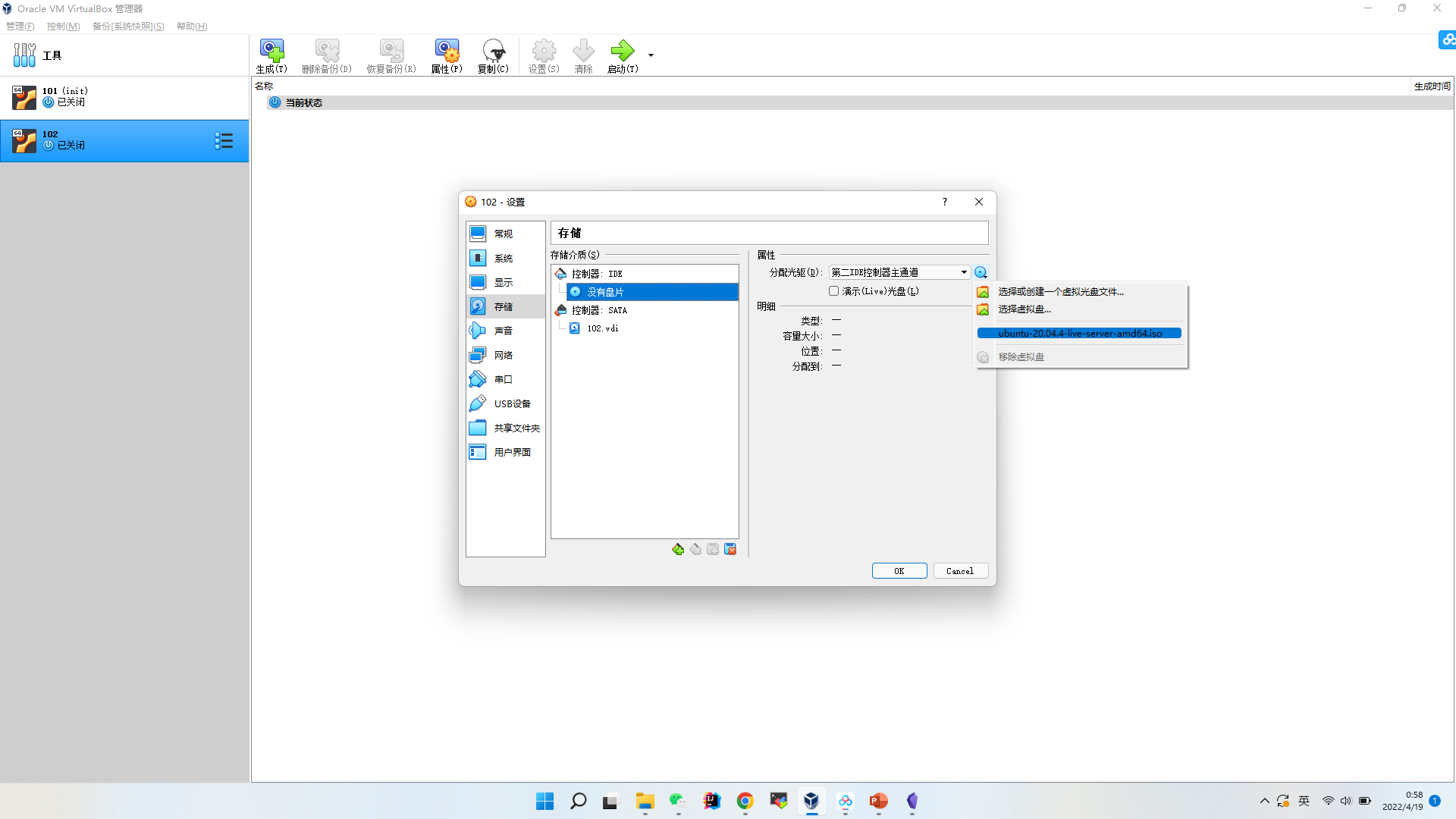Image resolution: width=1456 pixels, height=819 pixels.
Task: Open IntelliJ IDEA from the taskbar
Action: [x=711, y=801]
